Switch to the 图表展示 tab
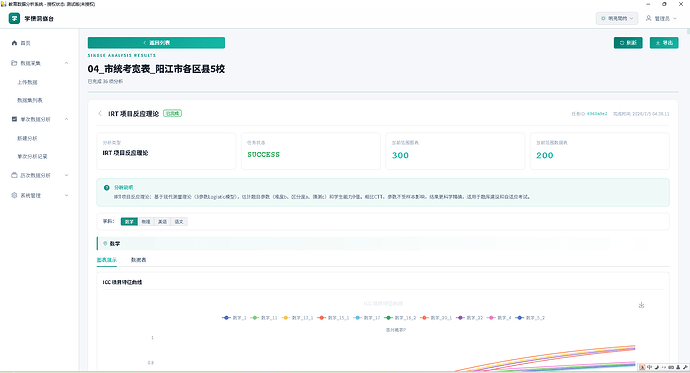The width and height of the screenshot is (690, 373). coord(106,260)
